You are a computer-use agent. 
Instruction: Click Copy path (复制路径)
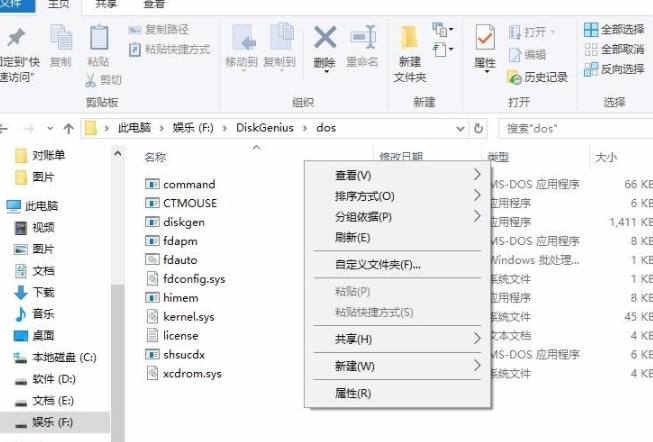[x=158, y=30]
